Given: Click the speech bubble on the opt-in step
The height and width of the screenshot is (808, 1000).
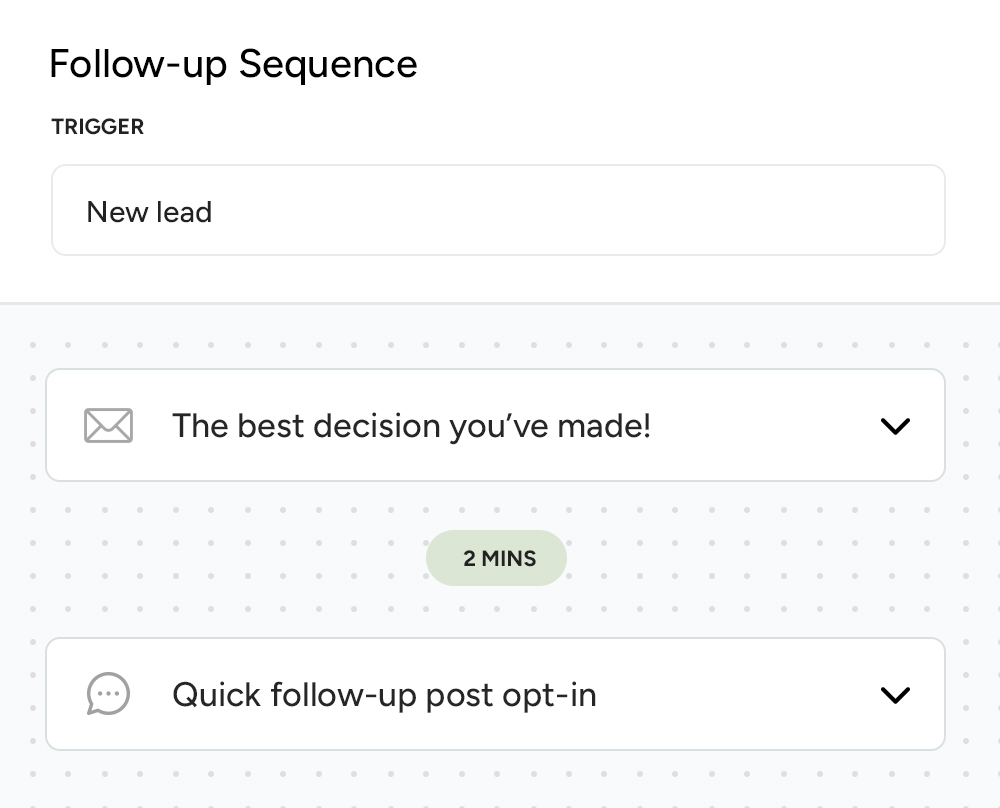Looking at the screenshot, I should pyautogui.click(x=108, y=694).
